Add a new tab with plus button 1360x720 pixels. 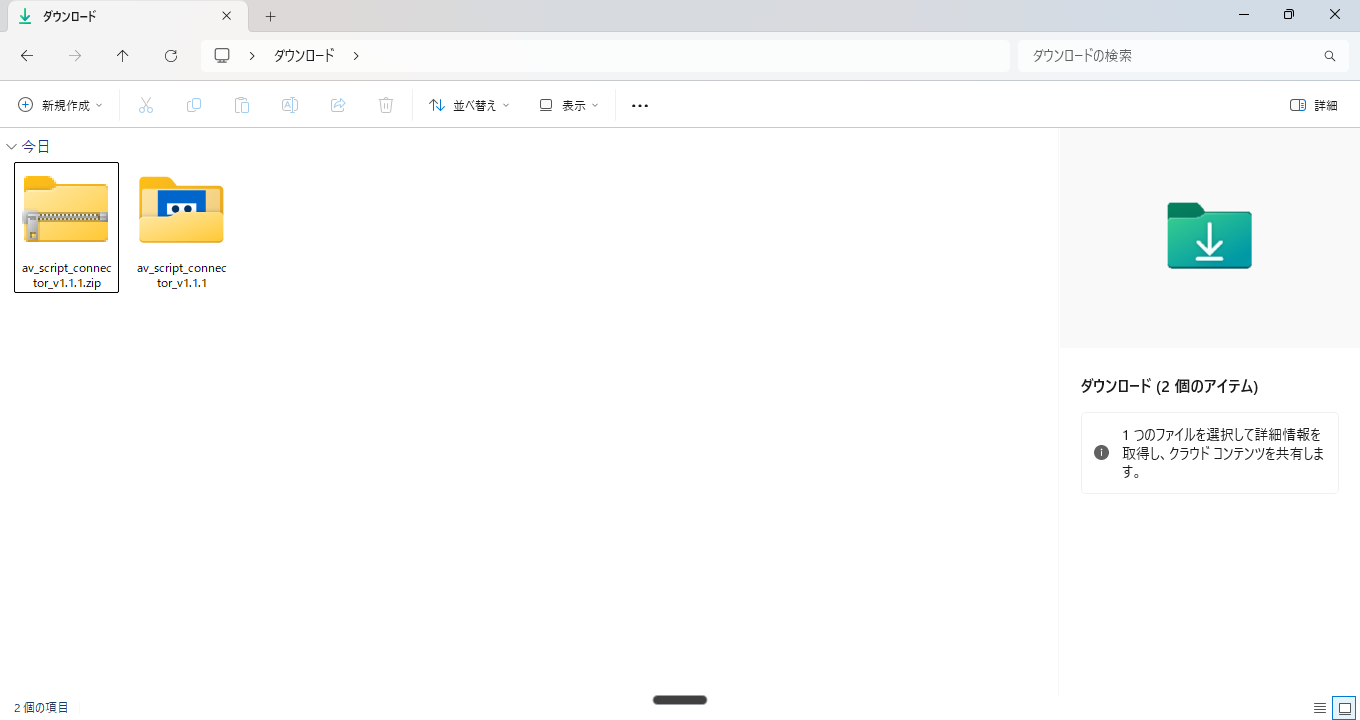coord(270,16)
